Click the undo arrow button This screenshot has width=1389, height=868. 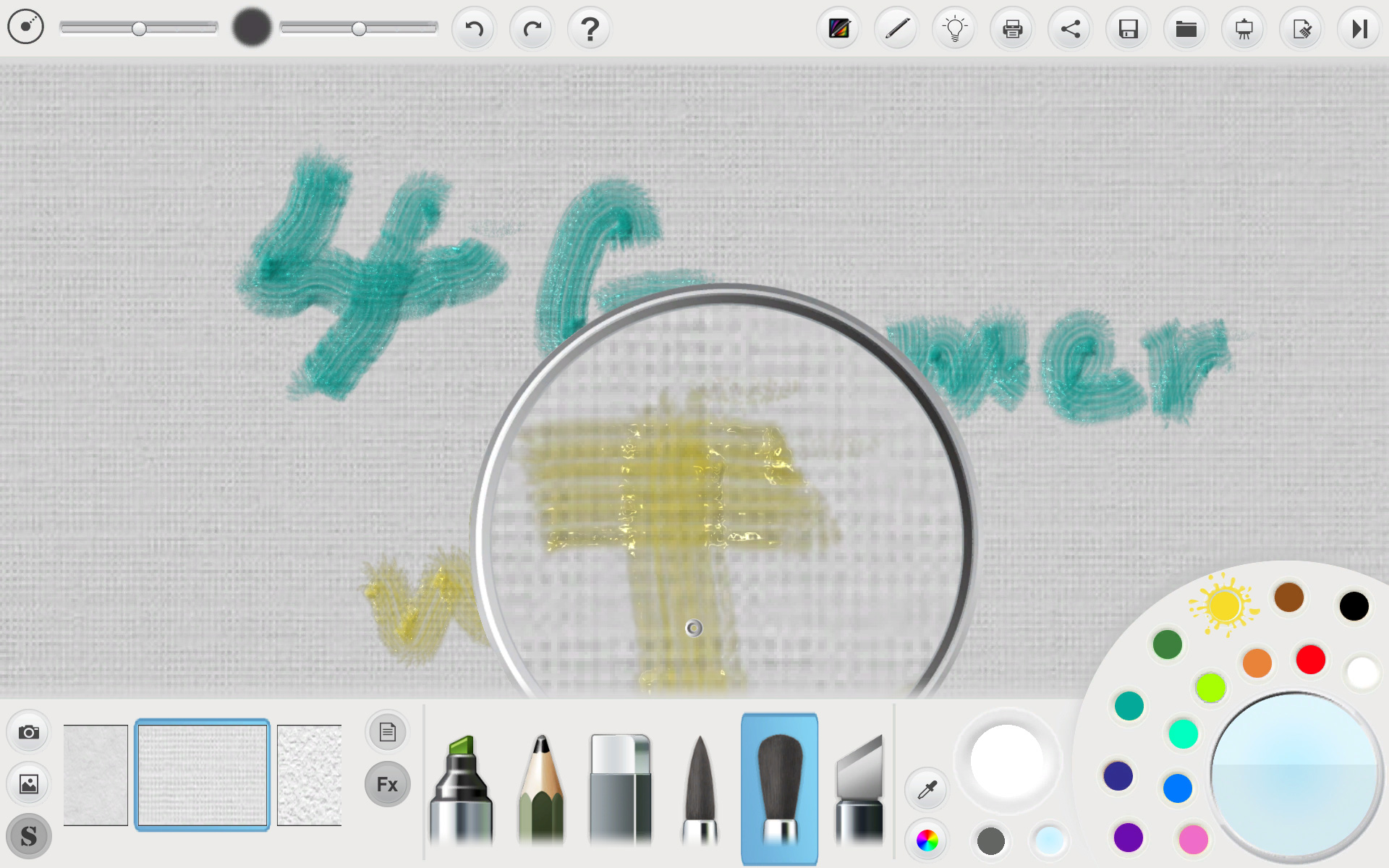(x=474, y=29)
